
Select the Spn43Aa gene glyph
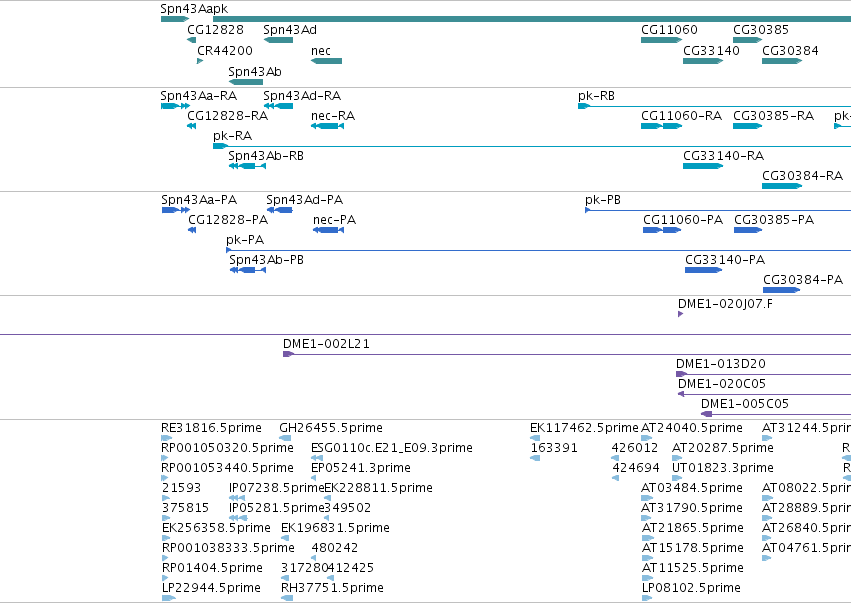(175, 19)
